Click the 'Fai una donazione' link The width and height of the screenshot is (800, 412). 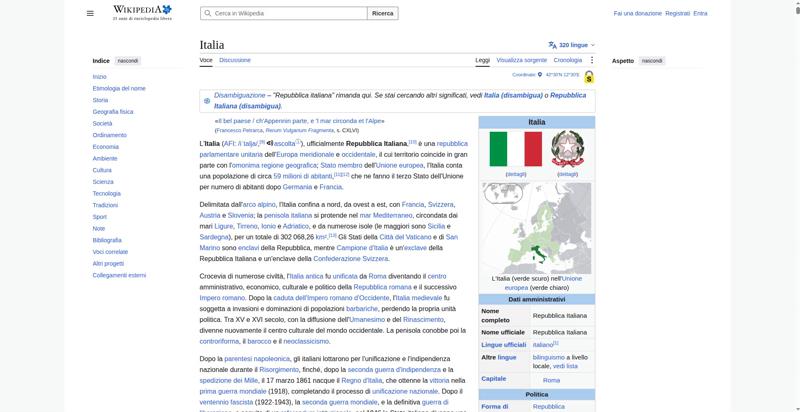[637, 13]
